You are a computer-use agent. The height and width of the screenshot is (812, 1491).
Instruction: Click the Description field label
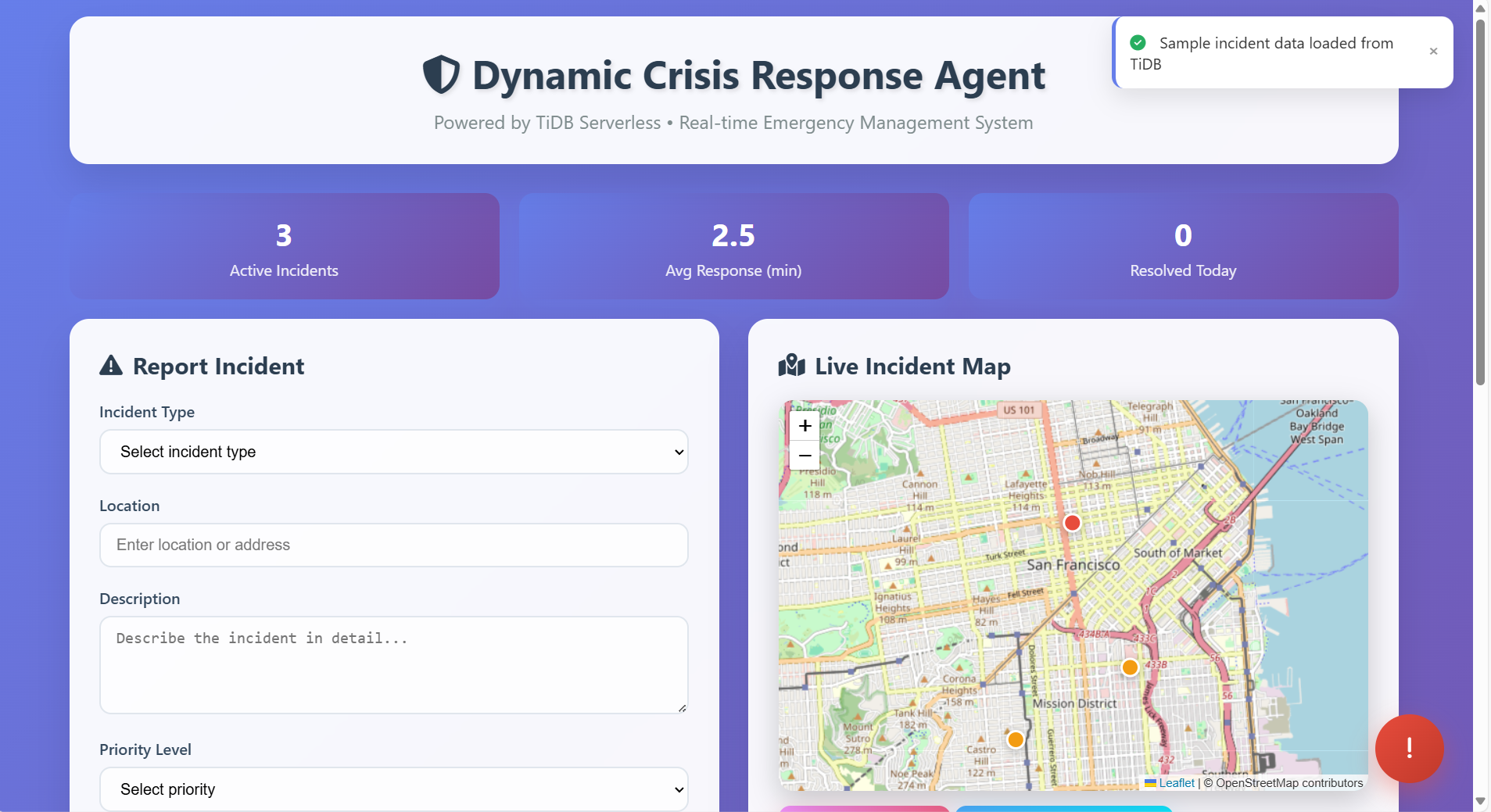point(139,599)
